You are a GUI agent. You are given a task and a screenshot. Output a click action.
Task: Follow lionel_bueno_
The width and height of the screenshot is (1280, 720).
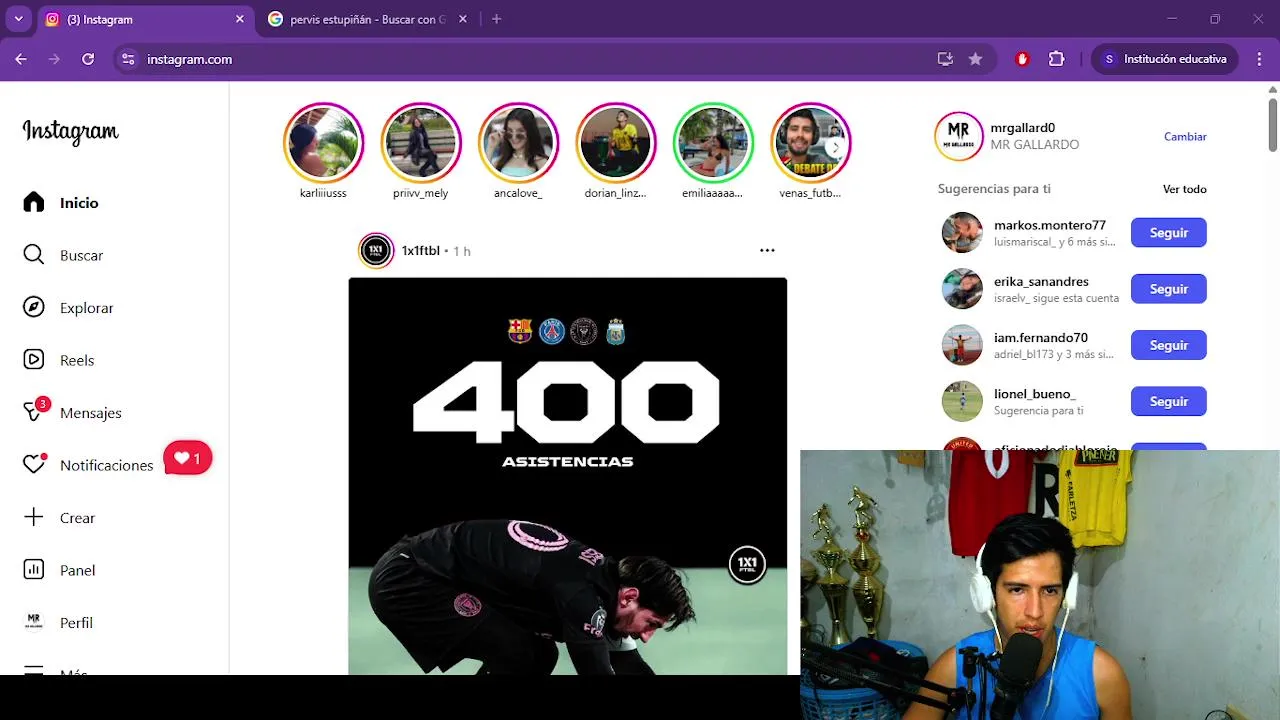coord(1168,401)
